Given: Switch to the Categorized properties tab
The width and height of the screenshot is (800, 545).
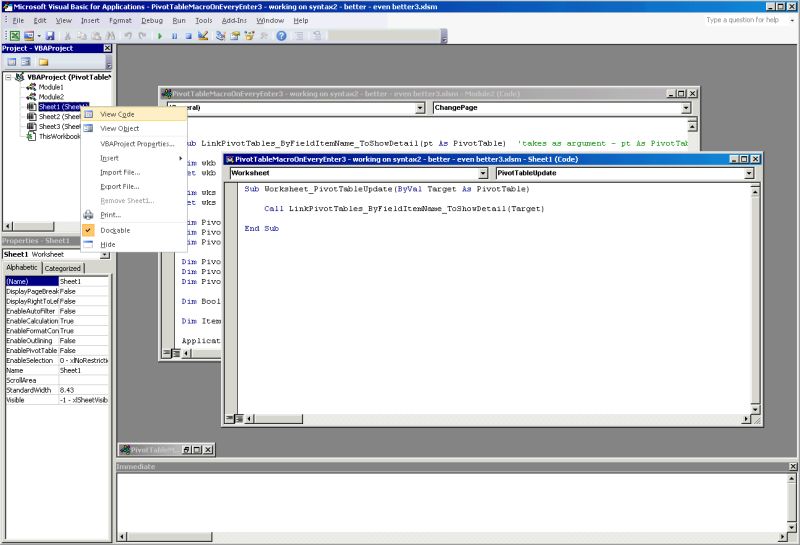Looking at the screenshot, I should click(x=62, y=268).
